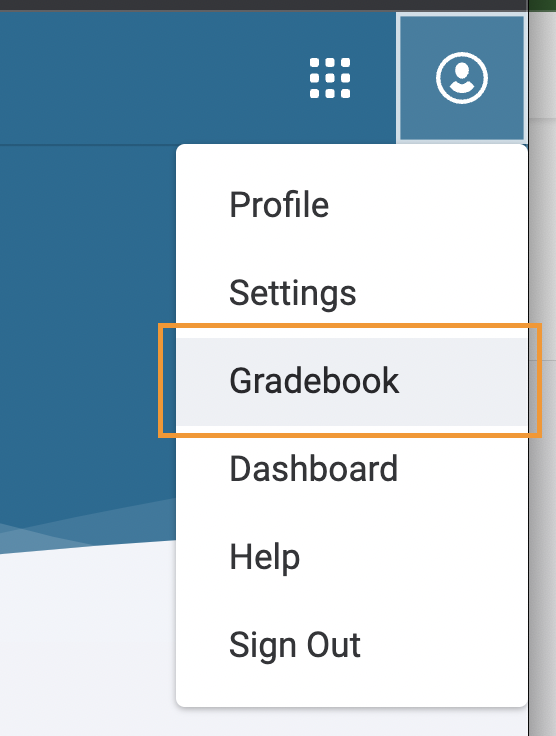Select Profile from the account menu
Screen dimensions: 556x736
[x=351, y=205]
